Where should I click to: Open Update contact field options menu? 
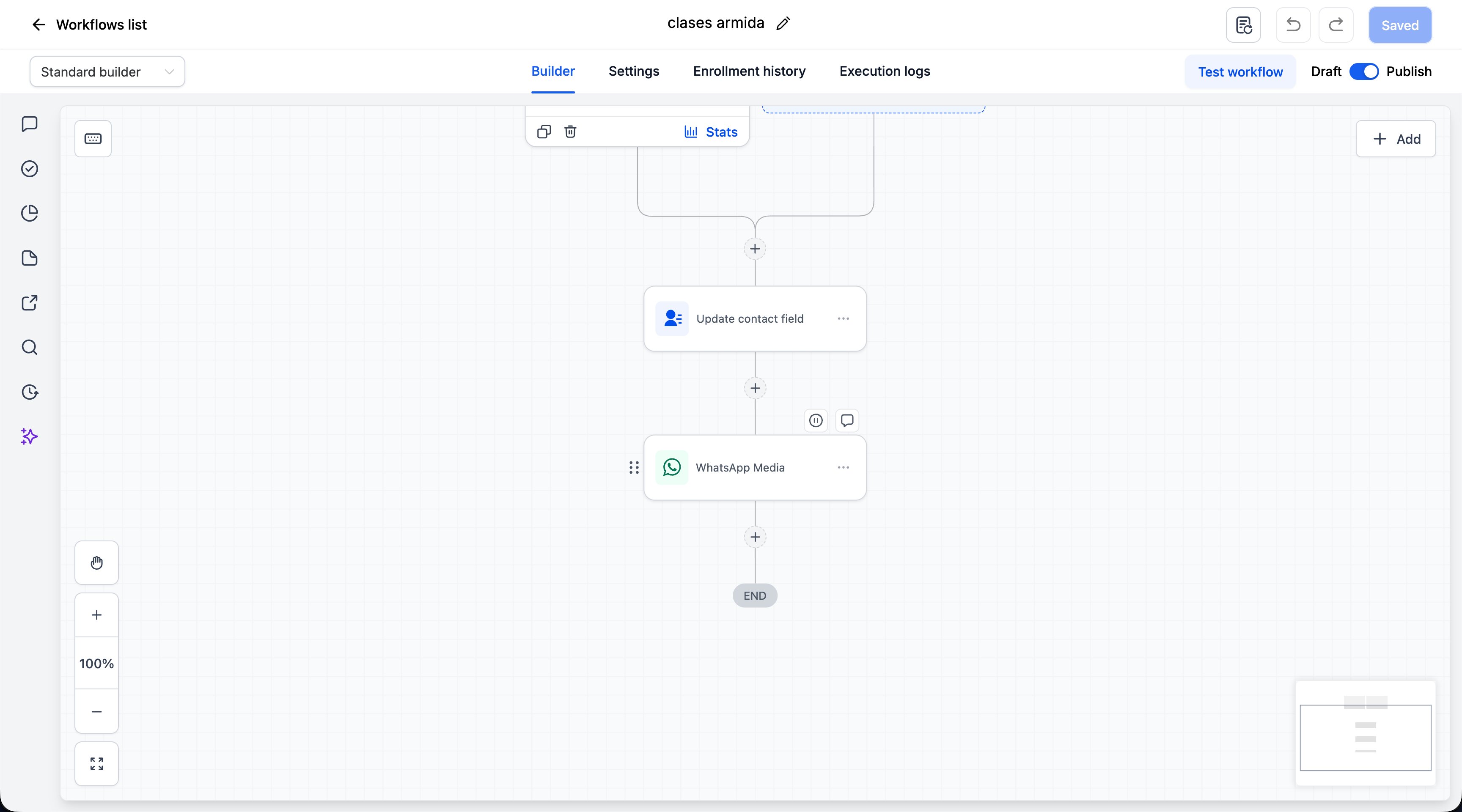[x=844, y=319]
